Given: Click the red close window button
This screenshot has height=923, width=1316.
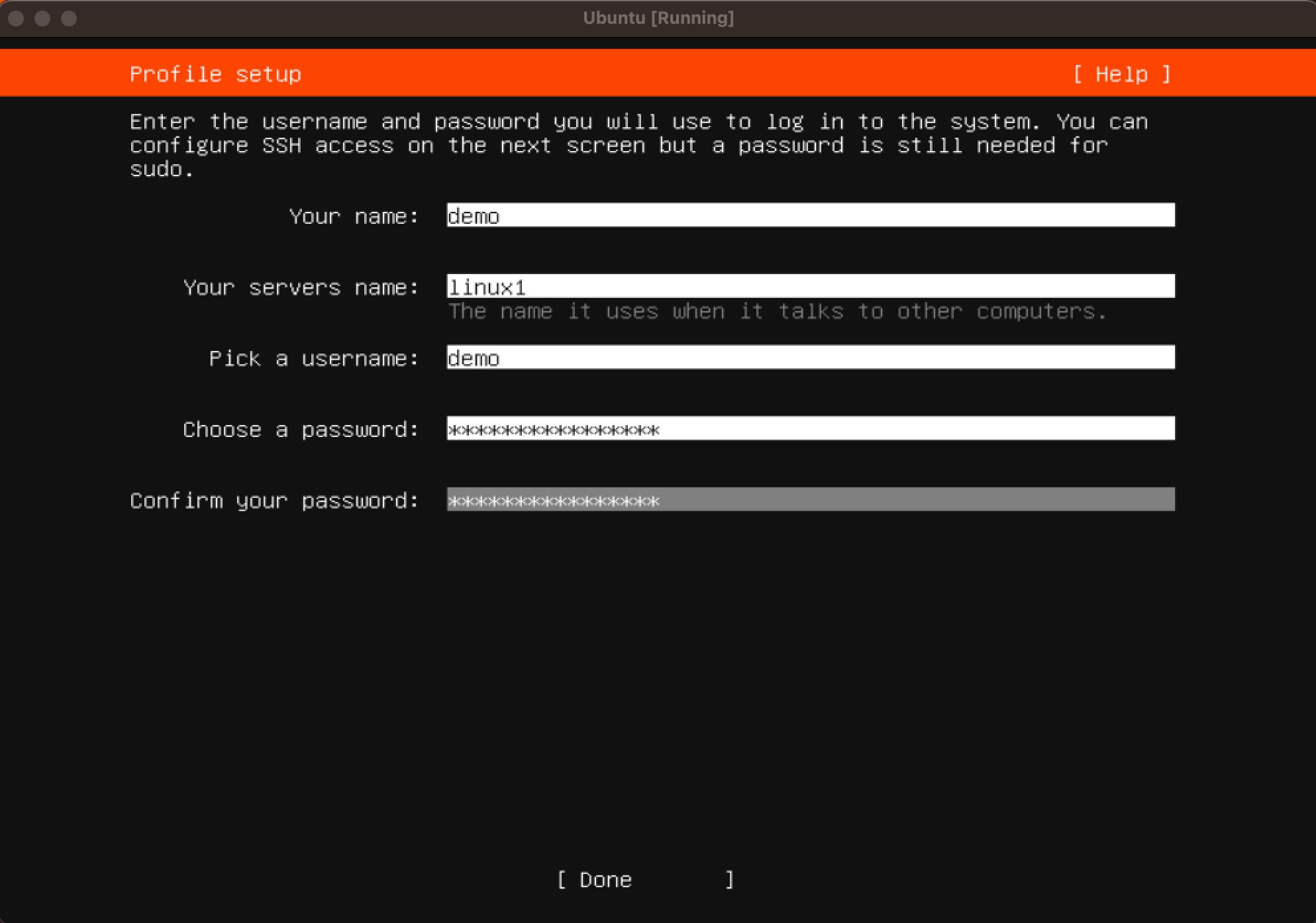Looking at the screenshot, I should pyautogui.click(x=17, y=19).
